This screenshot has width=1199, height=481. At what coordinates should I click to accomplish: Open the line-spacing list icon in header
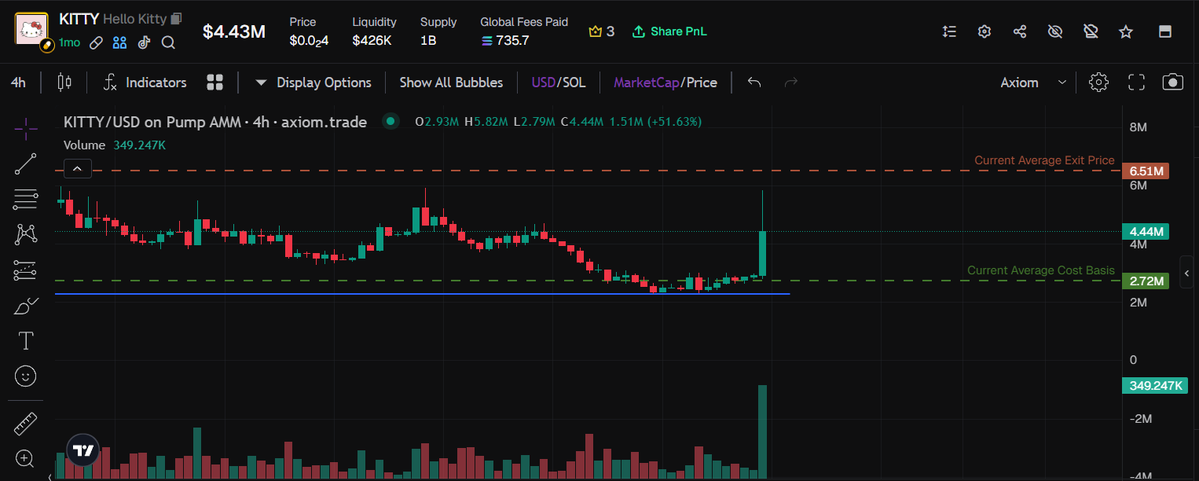tap(949, 31)
